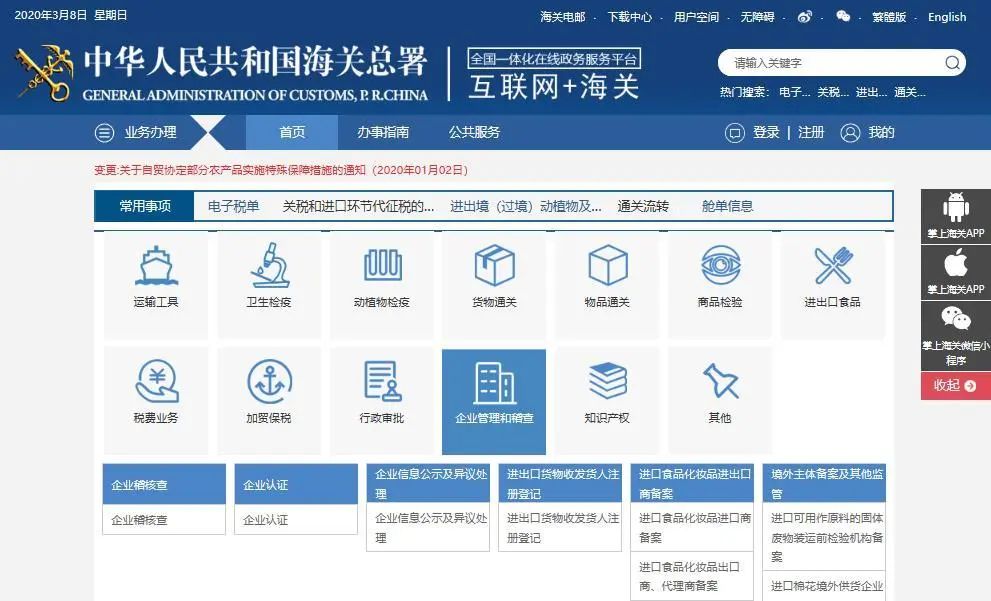This screenshot has height=601, width=991.
Task: Open 进口可用作原料的固体废物装运前检验机构备案
Action: click(x=824, y=537)
